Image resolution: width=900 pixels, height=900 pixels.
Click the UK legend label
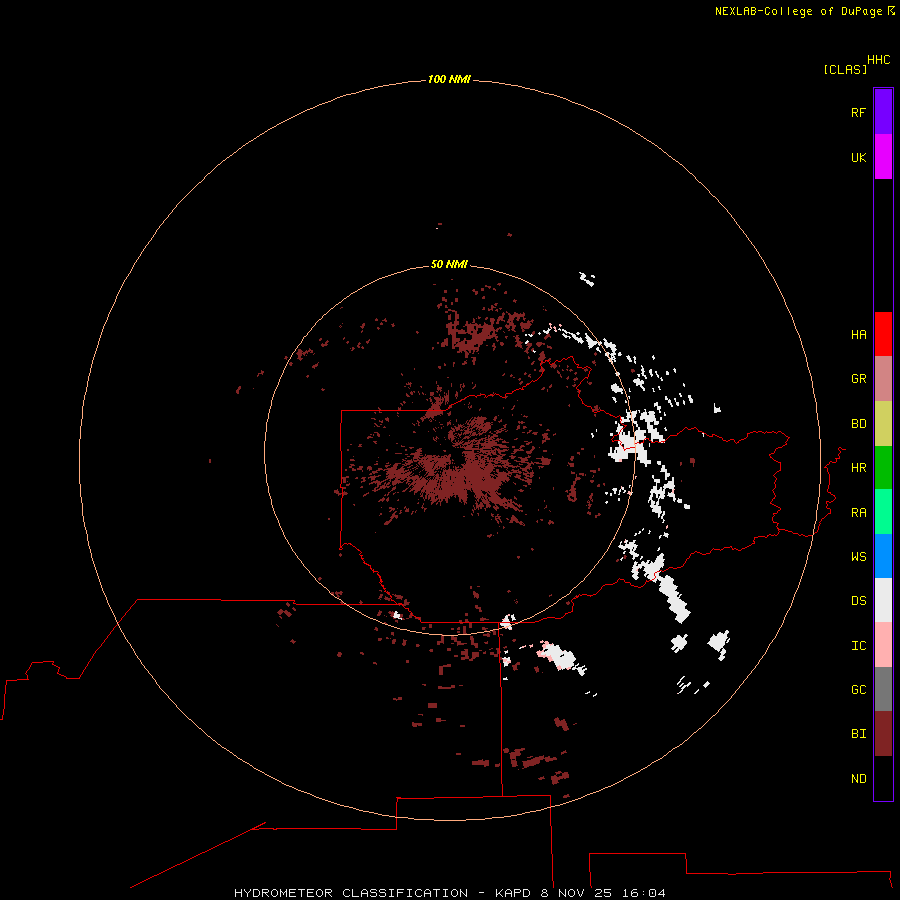[x=858, y=157]
